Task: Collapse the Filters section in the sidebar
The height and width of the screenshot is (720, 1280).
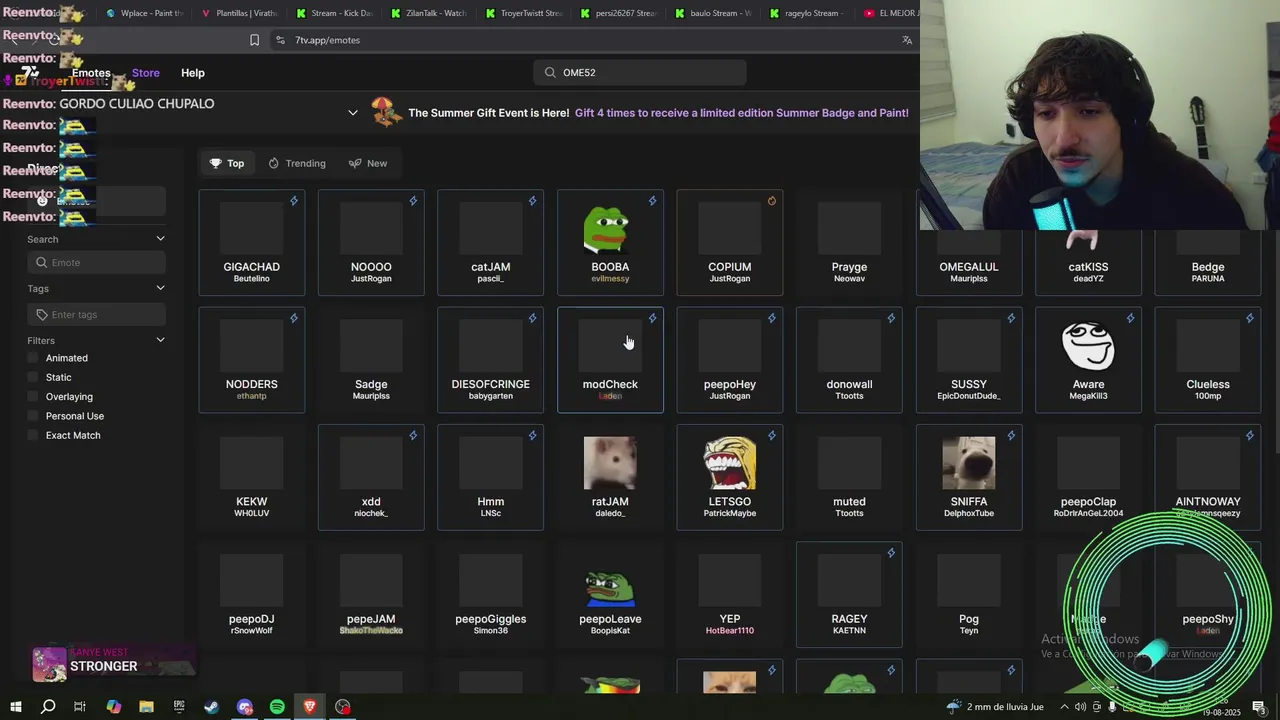Action: (160, 341)
